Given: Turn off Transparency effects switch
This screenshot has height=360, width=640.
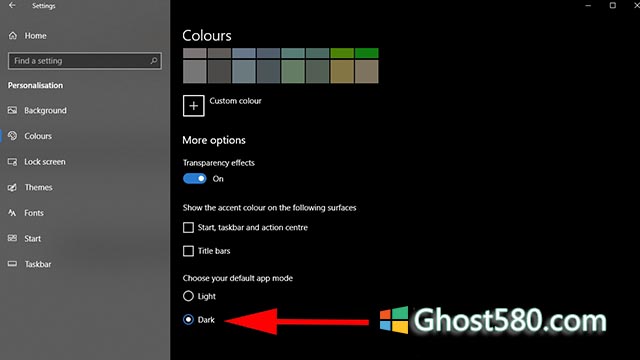Looking at the screenshot, I should coord(195,179).
